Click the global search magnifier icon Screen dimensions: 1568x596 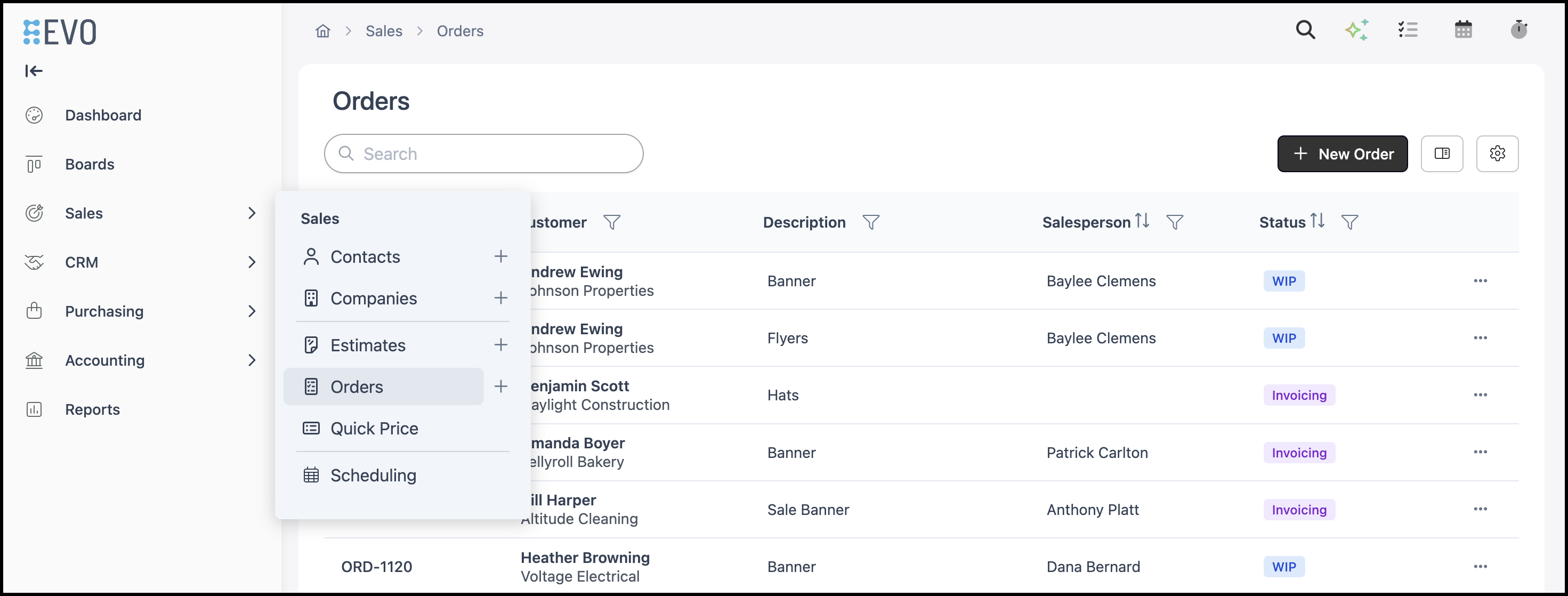[1305, 30]
